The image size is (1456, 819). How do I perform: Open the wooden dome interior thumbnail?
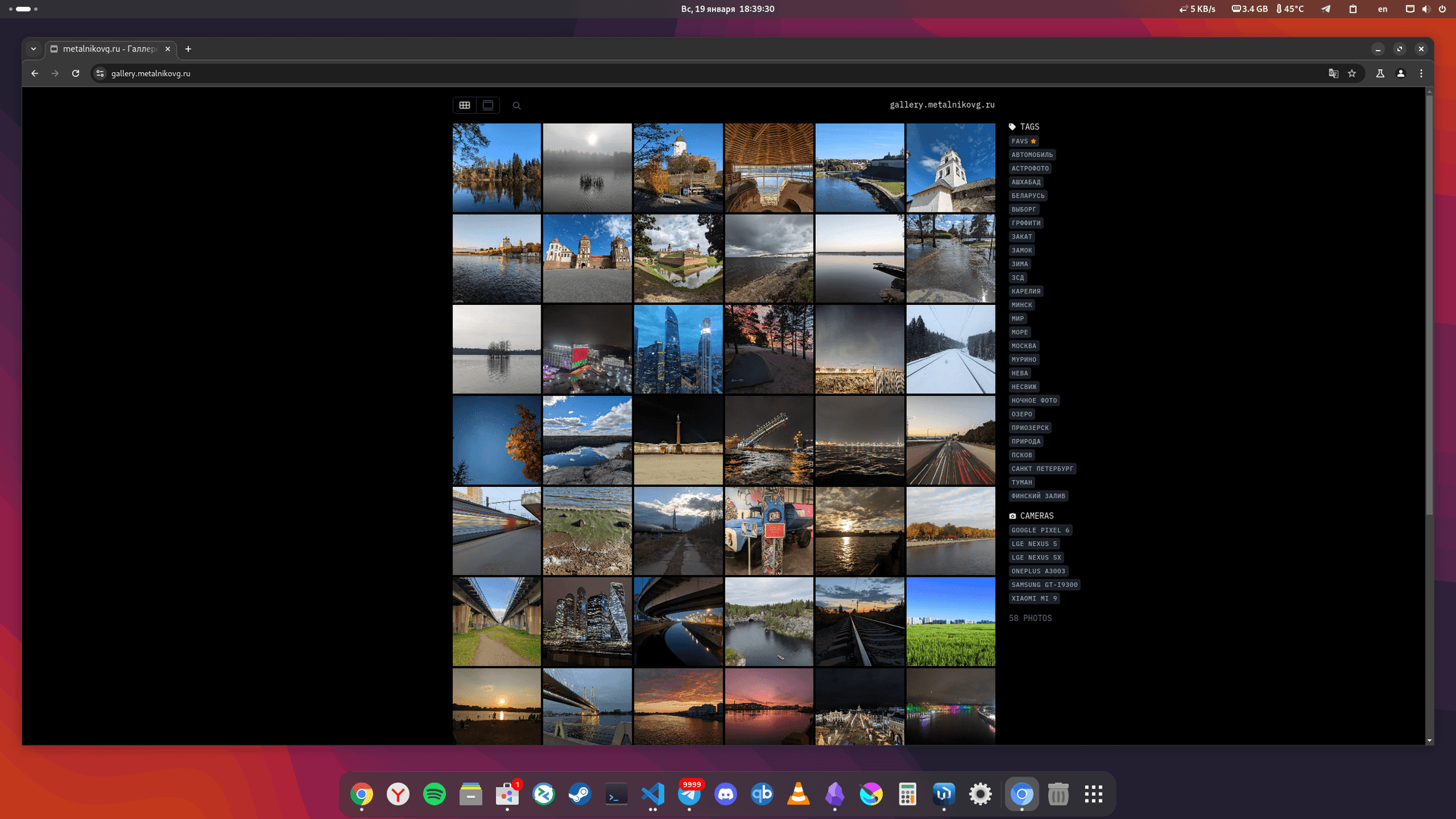pyautogui.click(x=769, y=168)
